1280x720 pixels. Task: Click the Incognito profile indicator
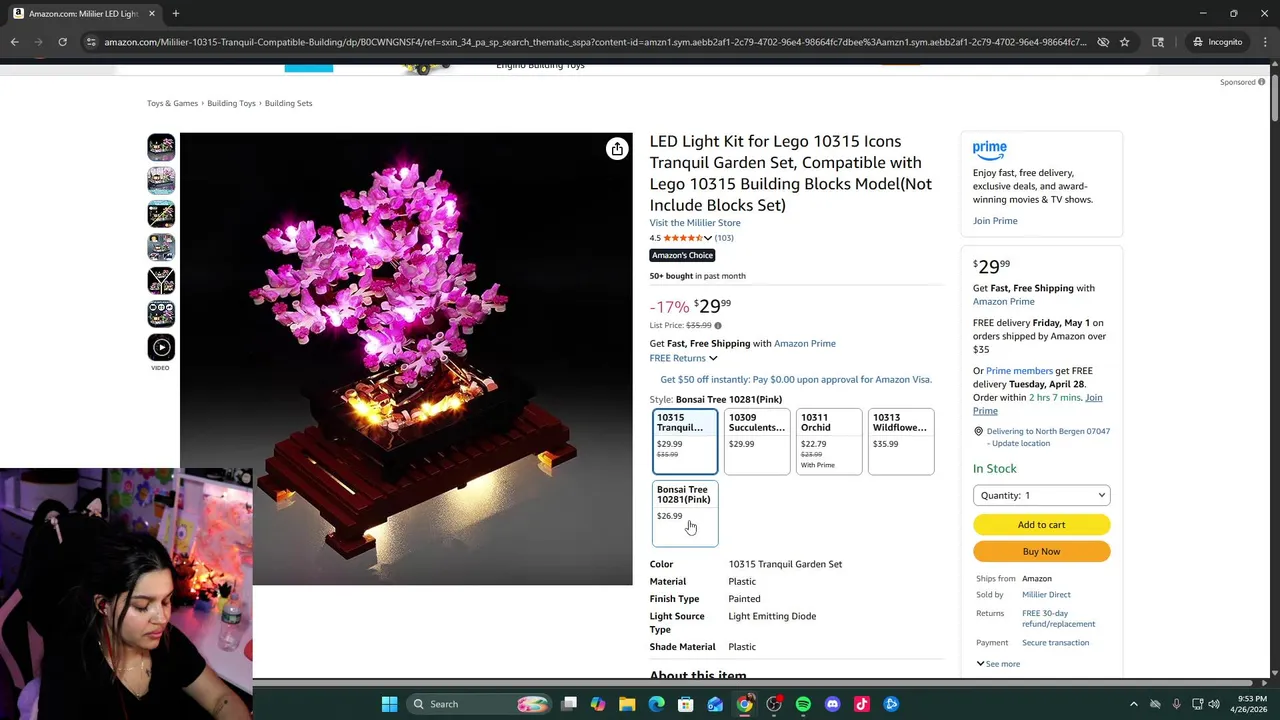click(x=1217, y=42)
